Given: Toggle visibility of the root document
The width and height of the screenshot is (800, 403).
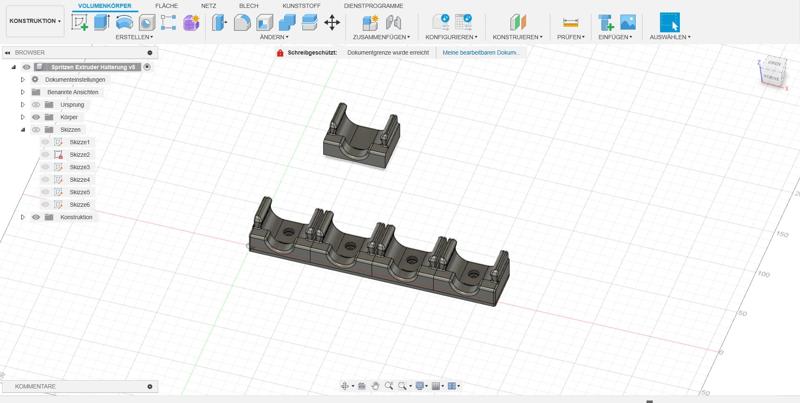Looking at the screenshot, I should pos(27,67).
